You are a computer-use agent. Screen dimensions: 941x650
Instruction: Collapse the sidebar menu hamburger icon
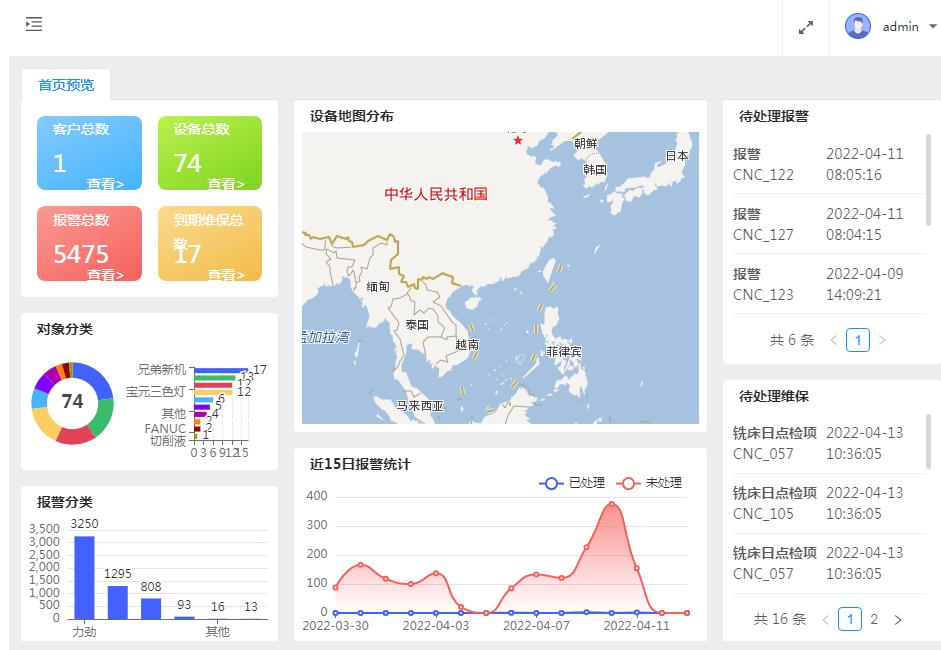[x=34, y=25]
